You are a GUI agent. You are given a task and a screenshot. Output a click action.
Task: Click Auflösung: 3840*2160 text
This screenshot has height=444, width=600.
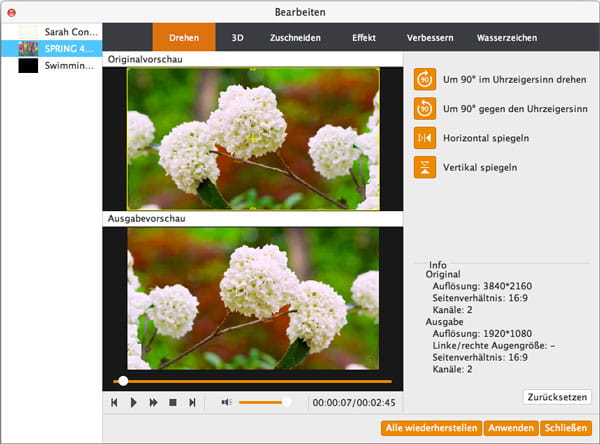[x=482, y=286]
